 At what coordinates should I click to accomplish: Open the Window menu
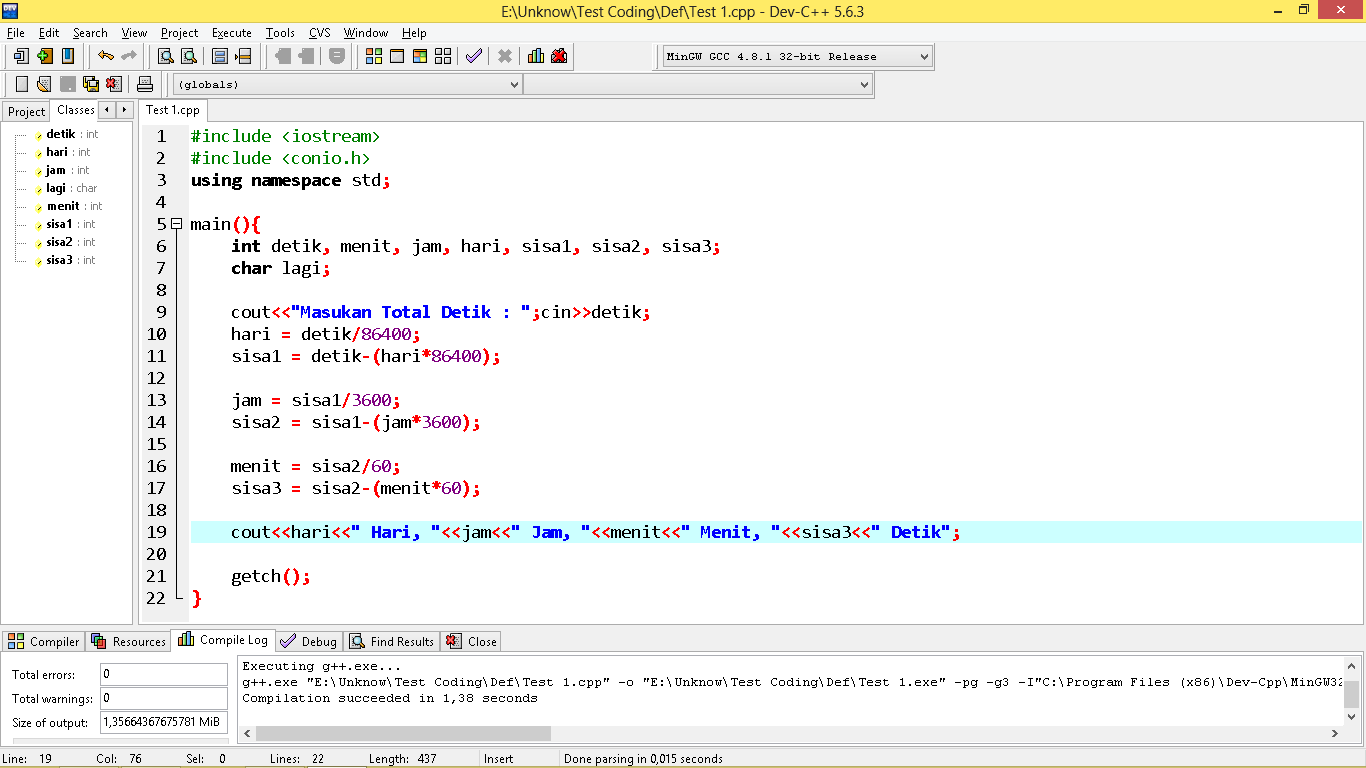(x=366, y=33)
